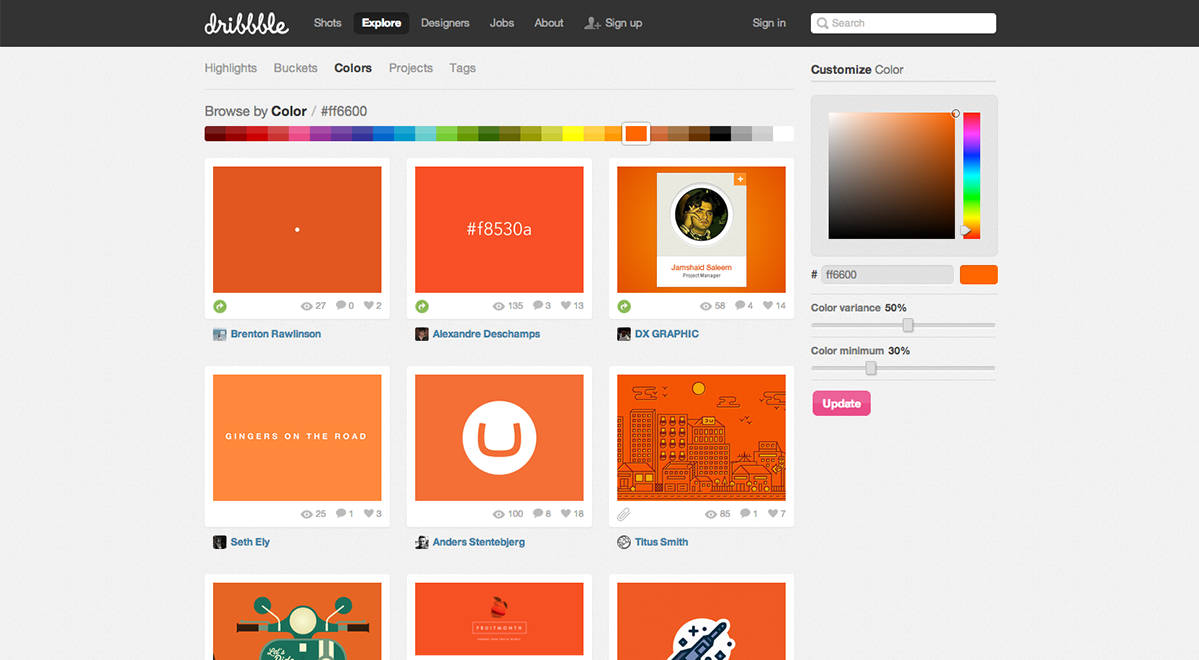Click inside the saturation gradient picker square
Screen dimensions: 1199x660
[x=892, y=176]
